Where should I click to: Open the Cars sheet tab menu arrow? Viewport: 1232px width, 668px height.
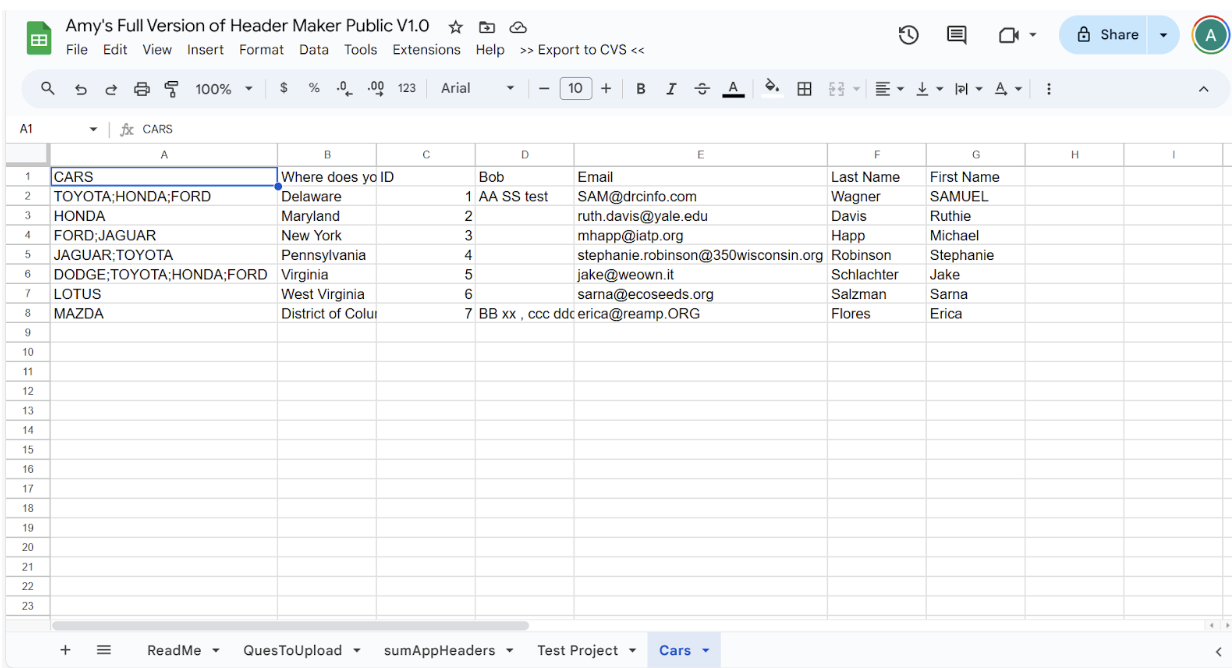(705, 651)
